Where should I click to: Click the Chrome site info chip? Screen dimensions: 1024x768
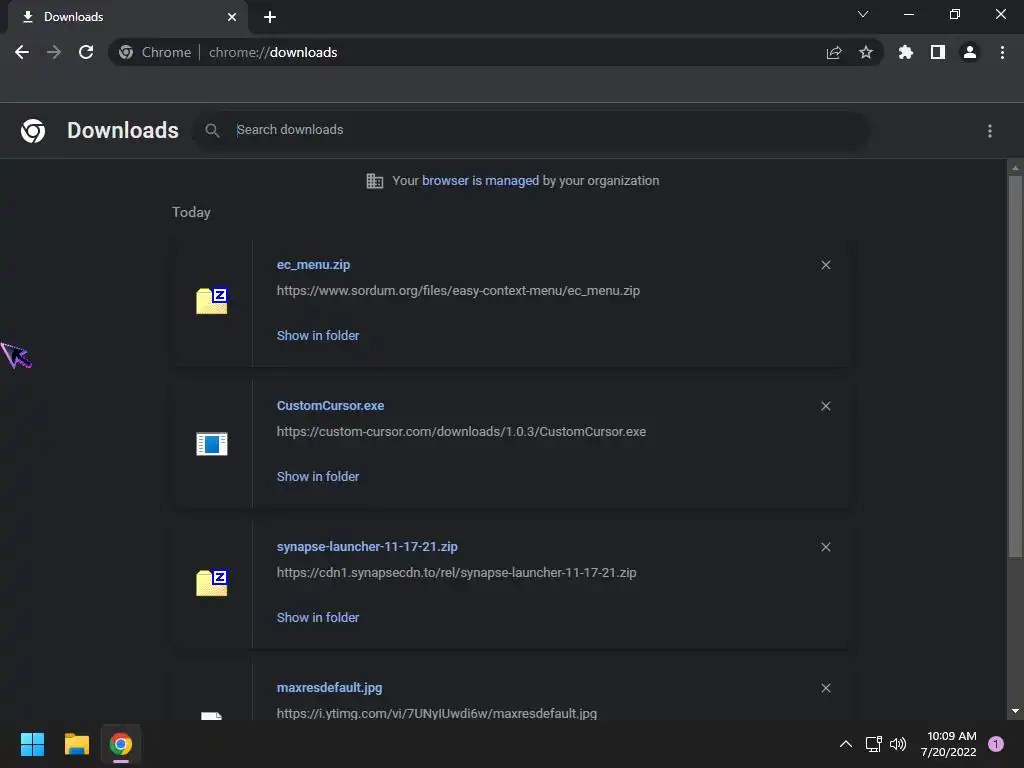tap(155, 52)
